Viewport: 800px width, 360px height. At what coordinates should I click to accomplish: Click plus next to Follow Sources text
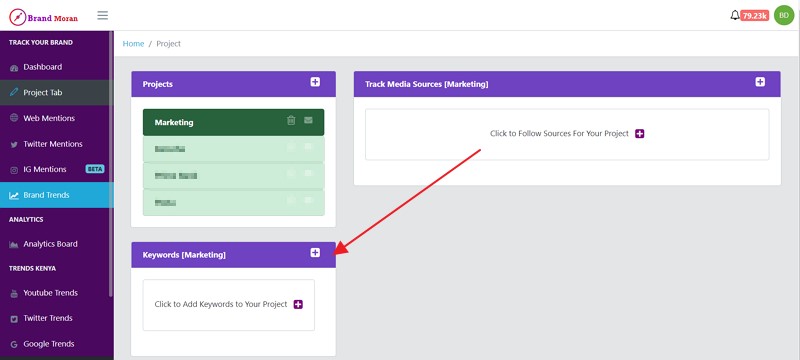click(x=640, y=134)
